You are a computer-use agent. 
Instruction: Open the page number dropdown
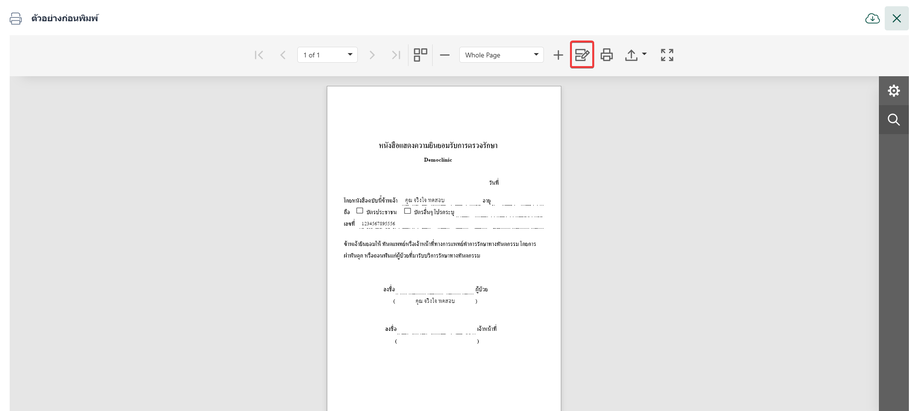pyautogui.click(x=350, y=55)
